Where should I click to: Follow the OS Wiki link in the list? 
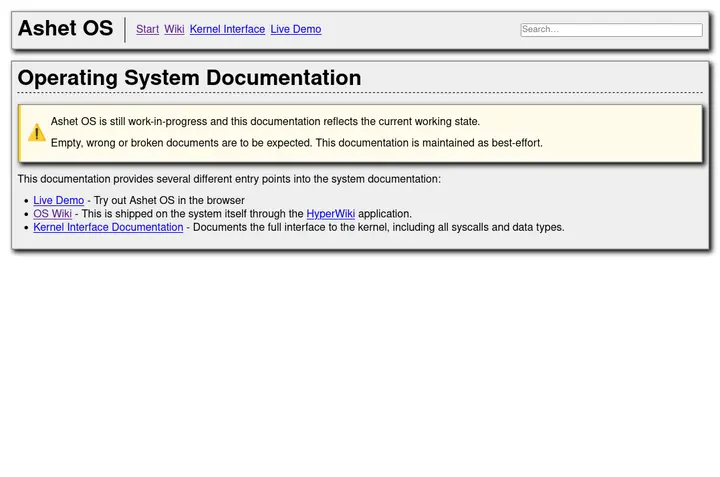pos(52,214)
